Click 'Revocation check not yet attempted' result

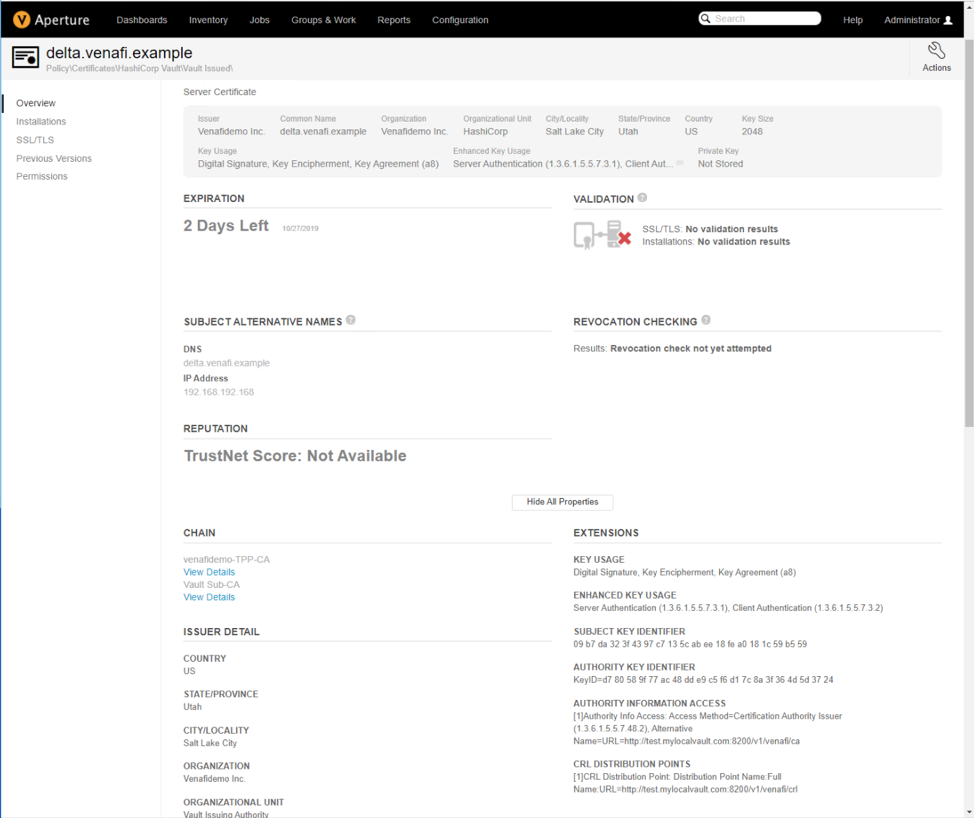point(691,348)
